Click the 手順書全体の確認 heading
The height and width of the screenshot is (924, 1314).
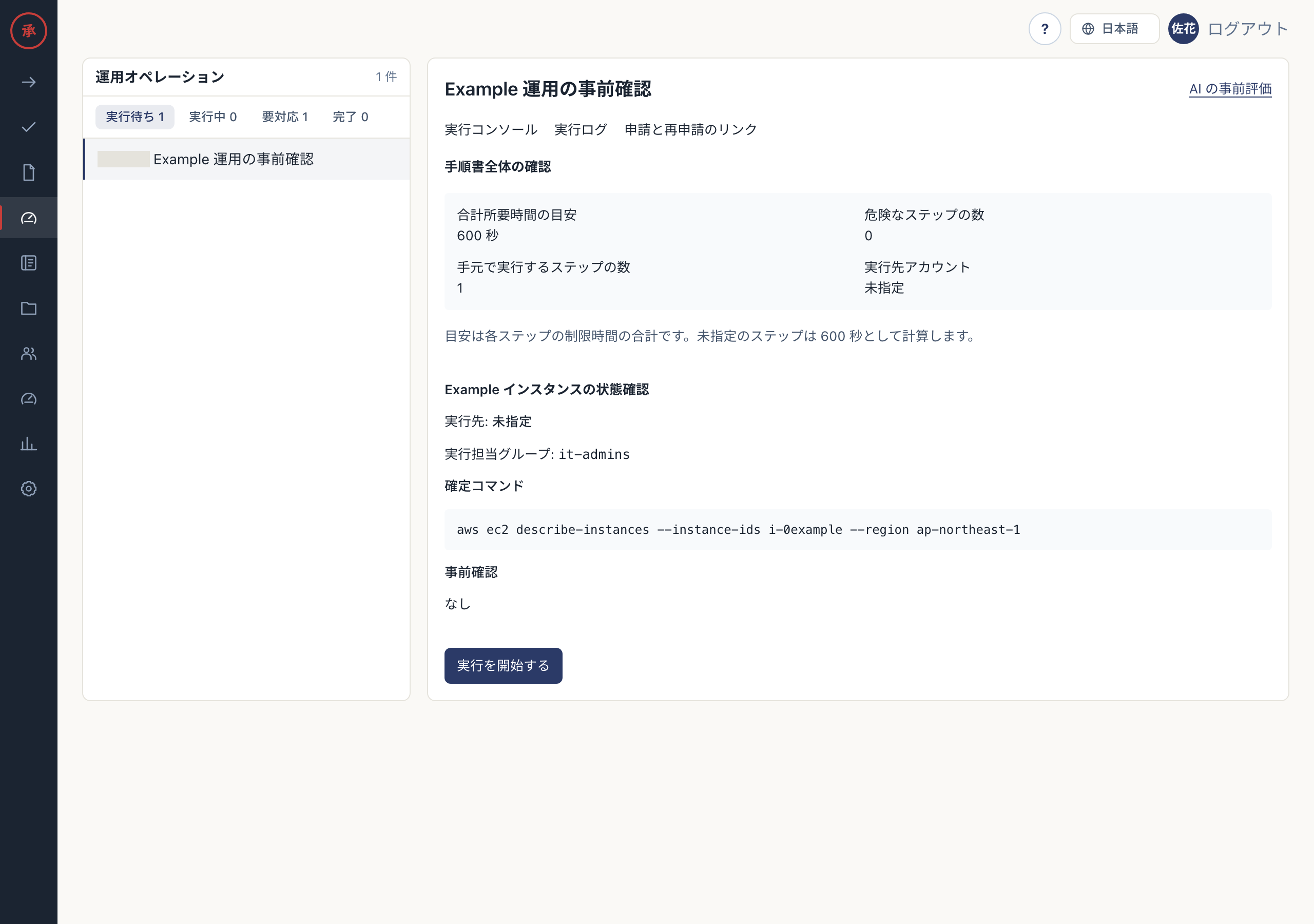(x=497, y=167)
